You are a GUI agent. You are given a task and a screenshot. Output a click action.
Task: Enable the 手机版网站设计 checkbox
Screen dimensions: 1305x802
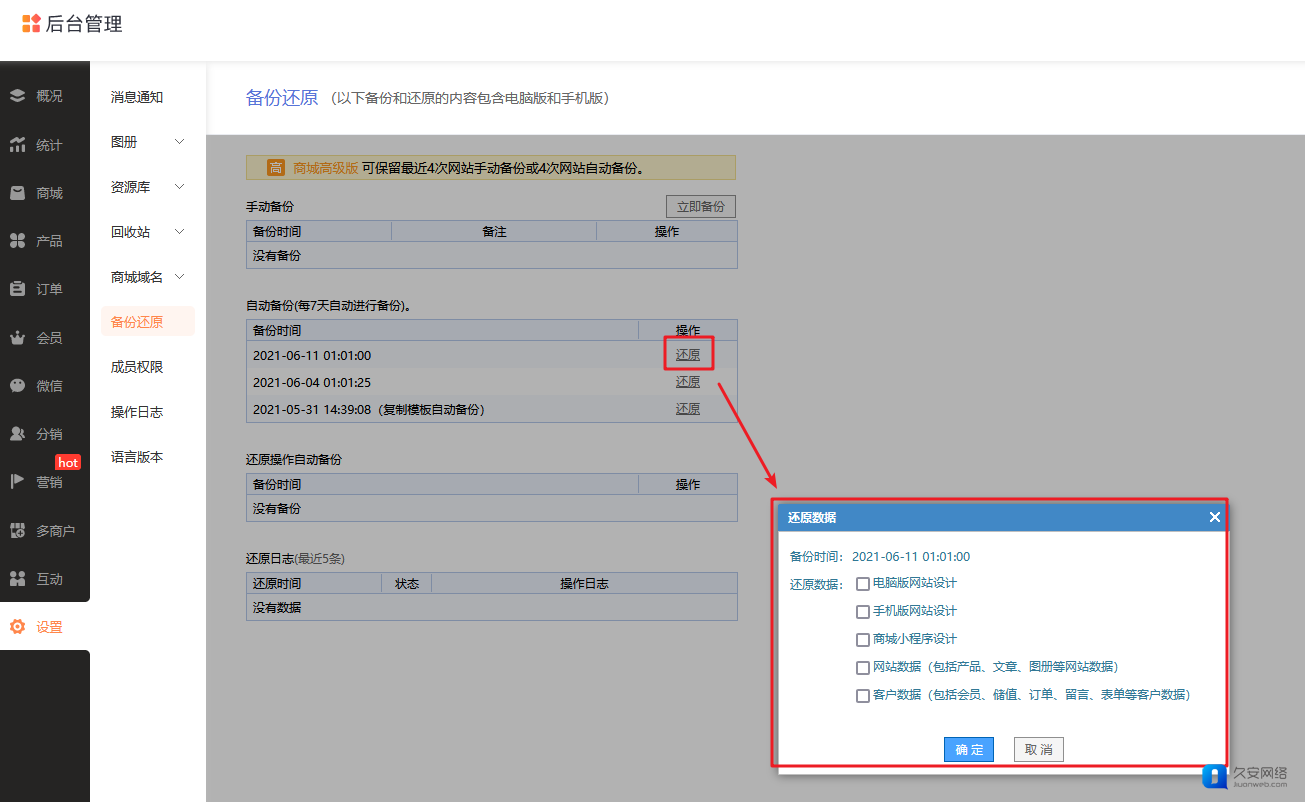[863, 612]
